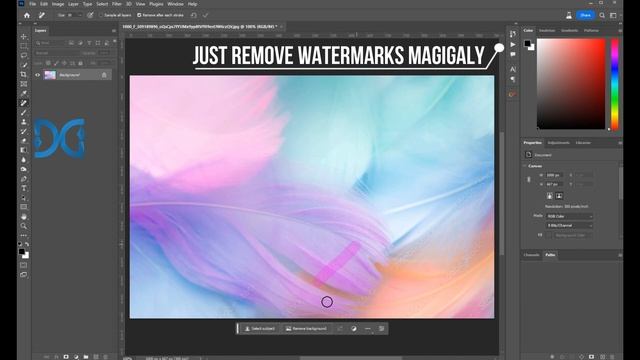Toggle Remove after each stroke checkbox
The width and height of the screenshot is (640, 360).
coord(139,15)
